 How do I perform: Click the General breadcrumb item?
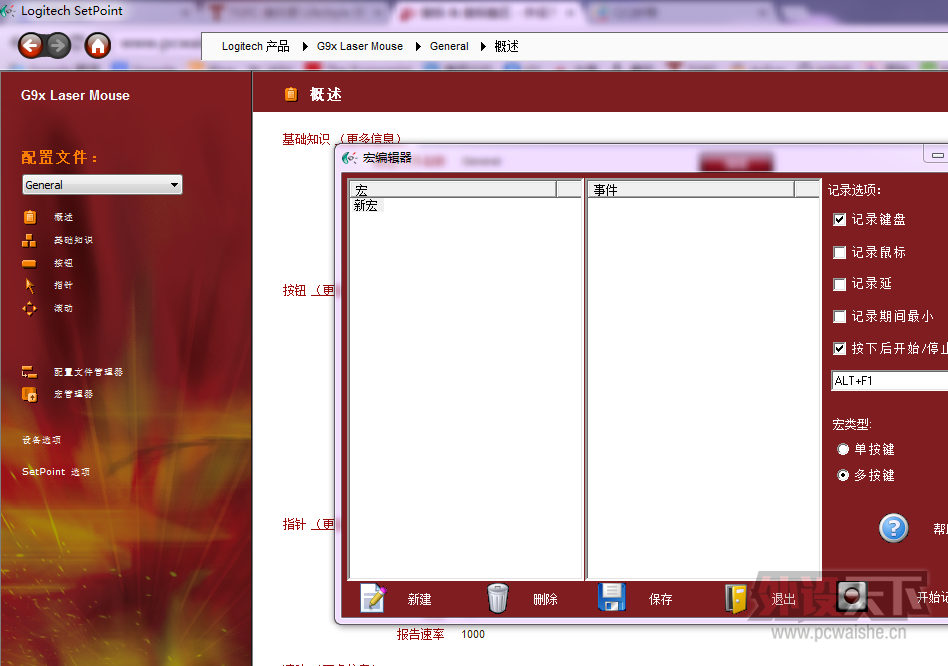click(449, 47)
